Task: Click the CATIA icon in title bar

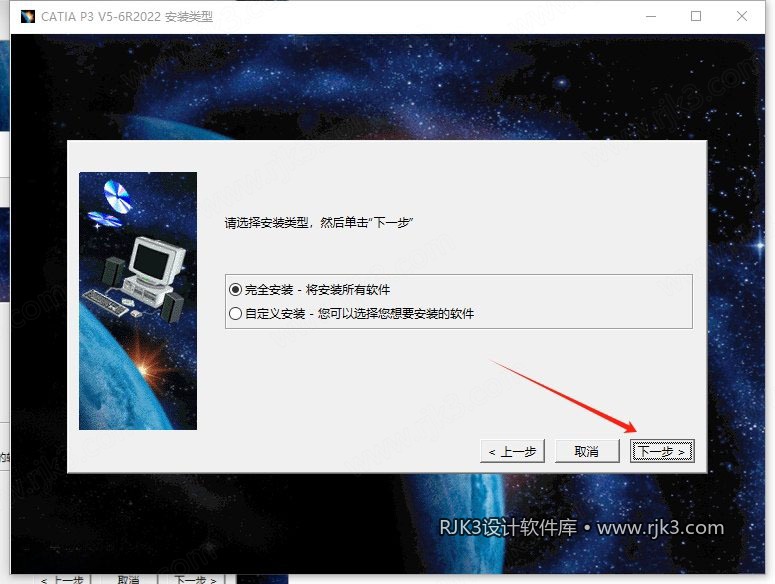Action: click(28, 16)
